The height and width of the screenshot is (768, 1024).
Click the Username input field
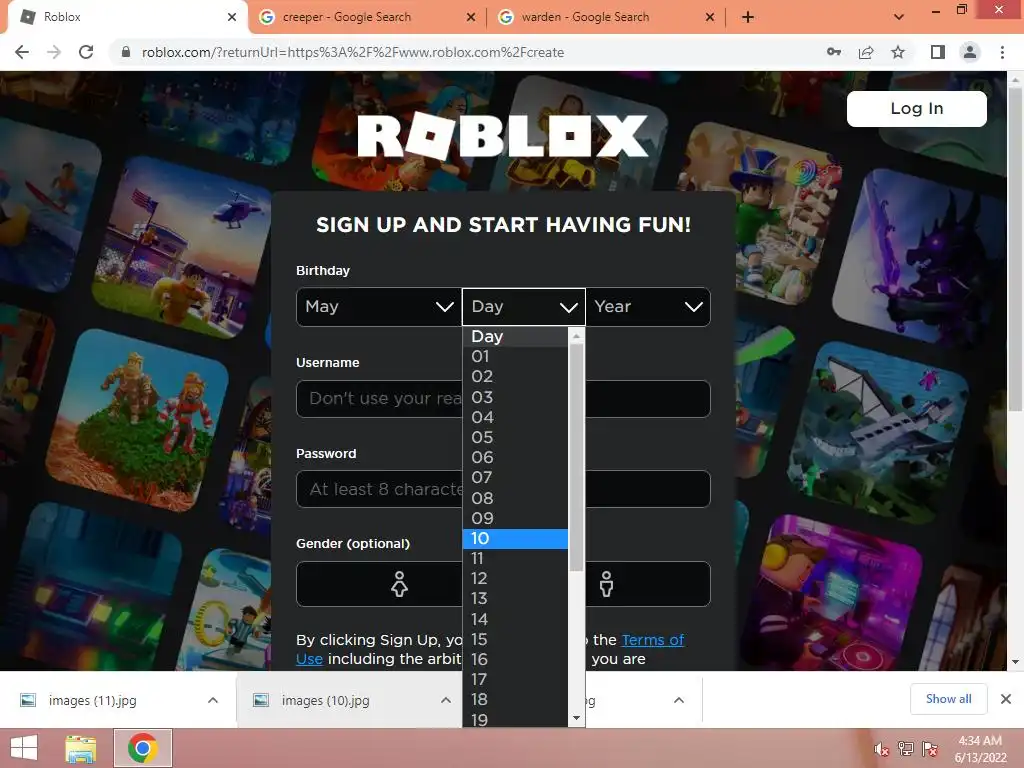coord(503,398)
